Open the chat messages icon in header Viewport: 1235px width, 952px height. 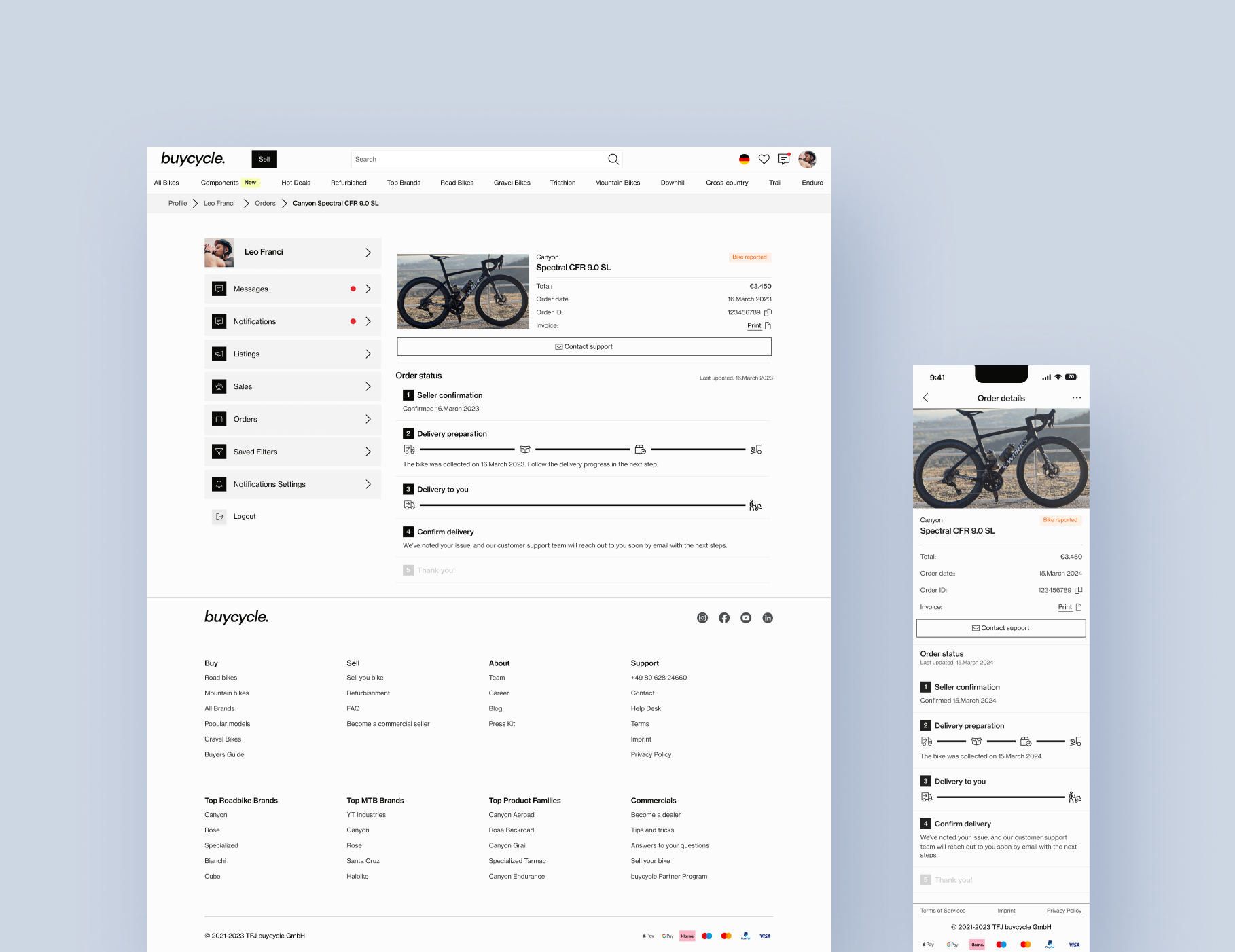point(784,159)
